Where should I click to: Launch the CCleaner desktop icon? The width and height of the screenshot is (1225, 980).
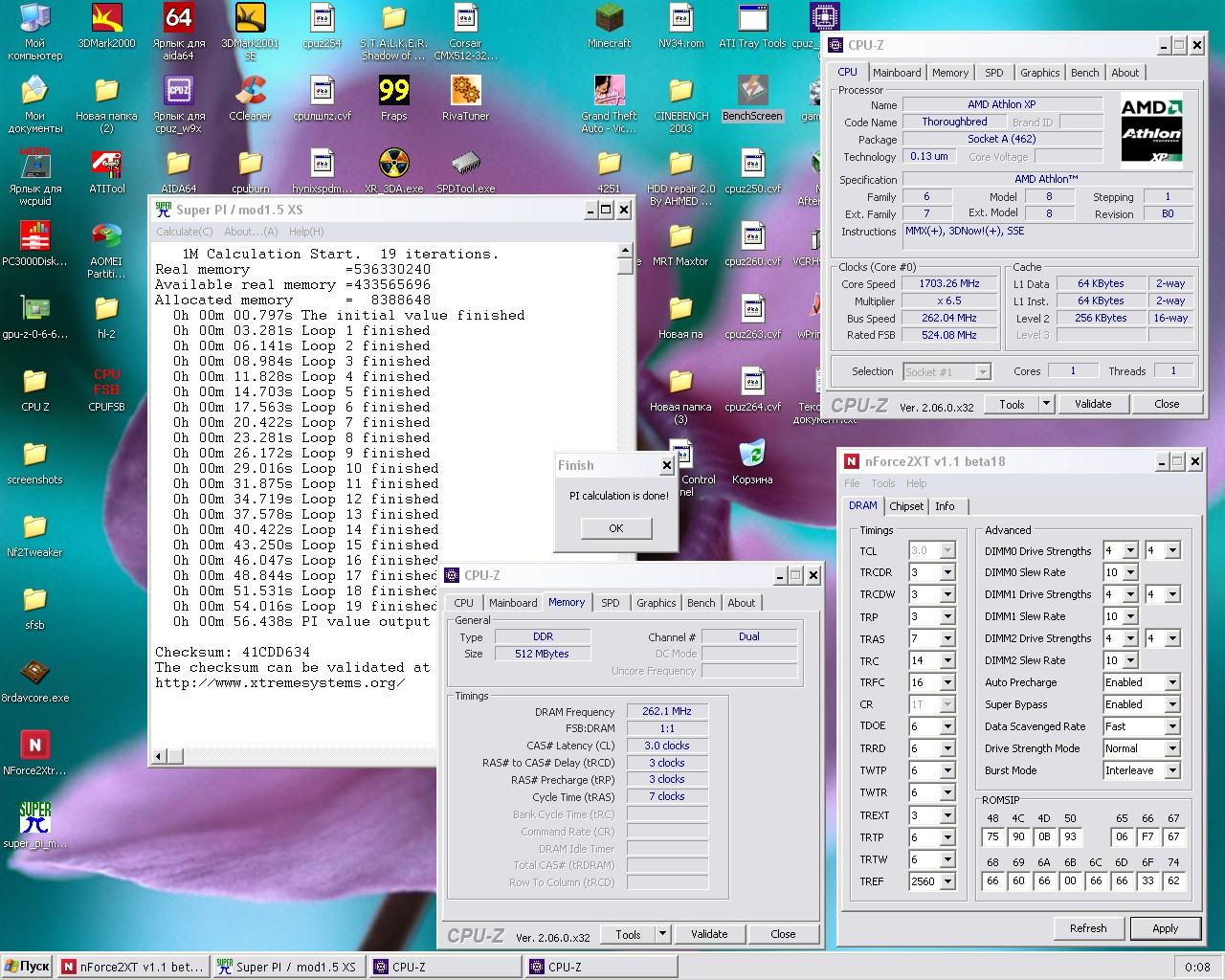click(250, 100)
